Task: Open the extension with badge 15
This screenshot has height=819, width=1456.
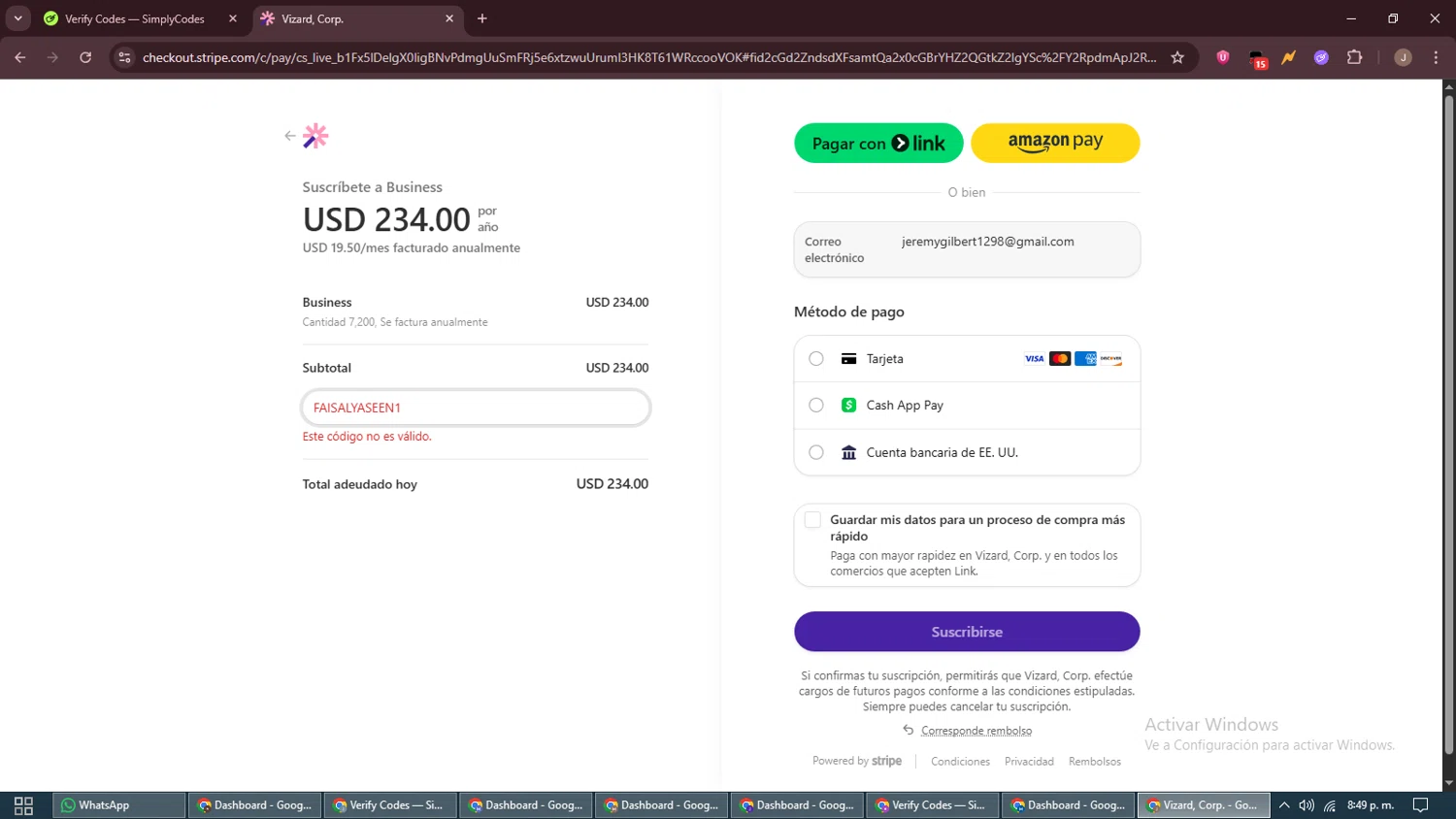Action: click(x=1257, y=59)
